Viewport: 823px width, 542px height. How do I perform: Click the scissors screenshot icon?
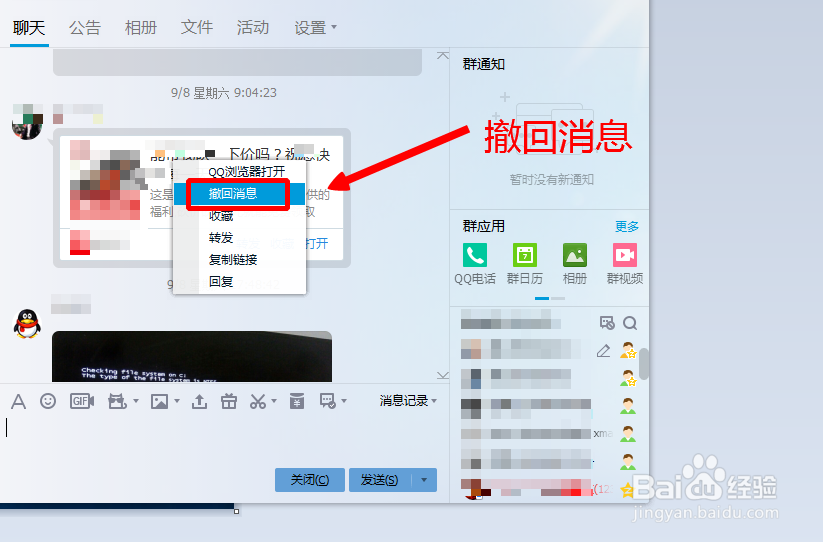coord(258,402)
